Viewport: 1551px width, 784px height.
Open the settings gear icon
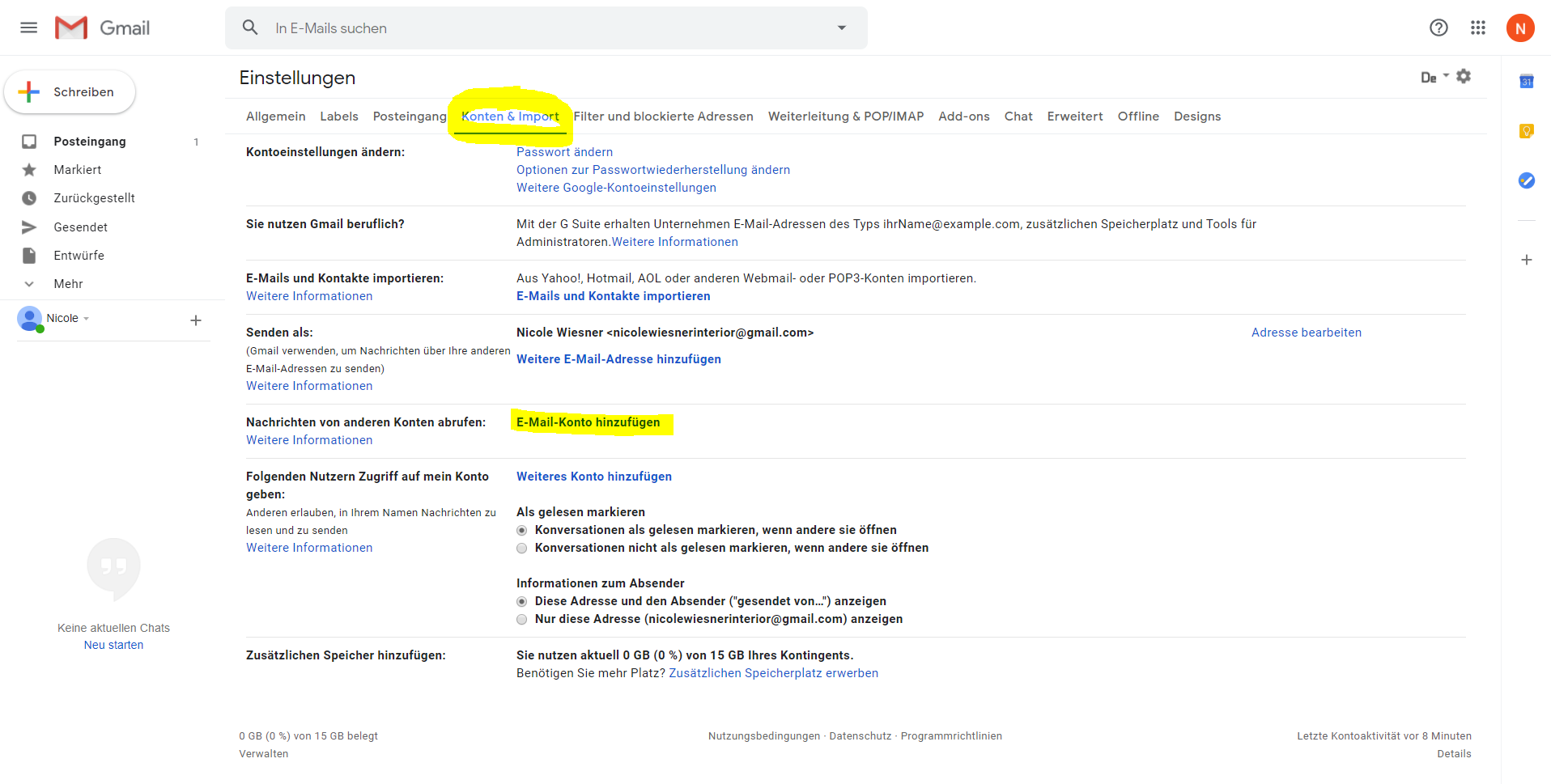coord(1464,77)
